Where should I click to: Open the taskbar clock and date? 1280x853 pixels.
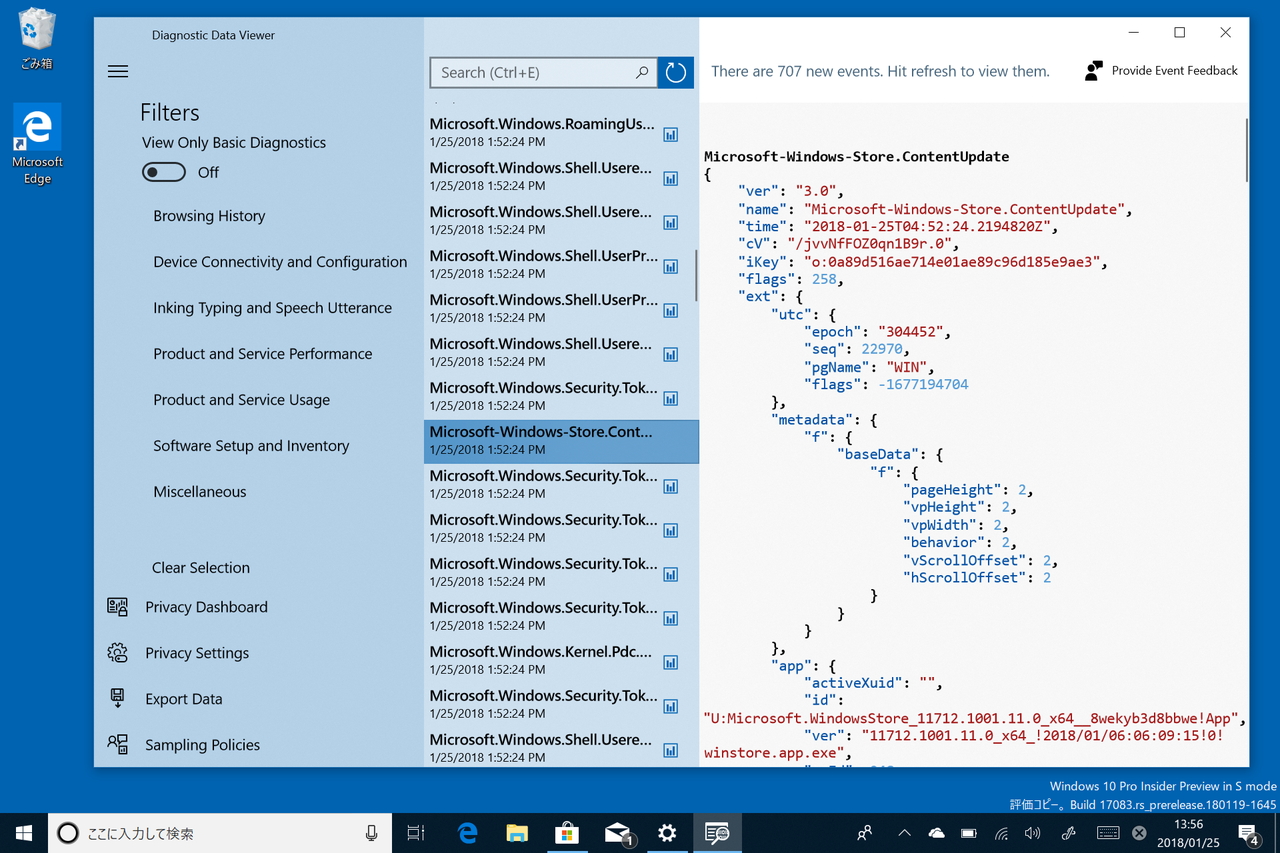[x=1188, y=833]
